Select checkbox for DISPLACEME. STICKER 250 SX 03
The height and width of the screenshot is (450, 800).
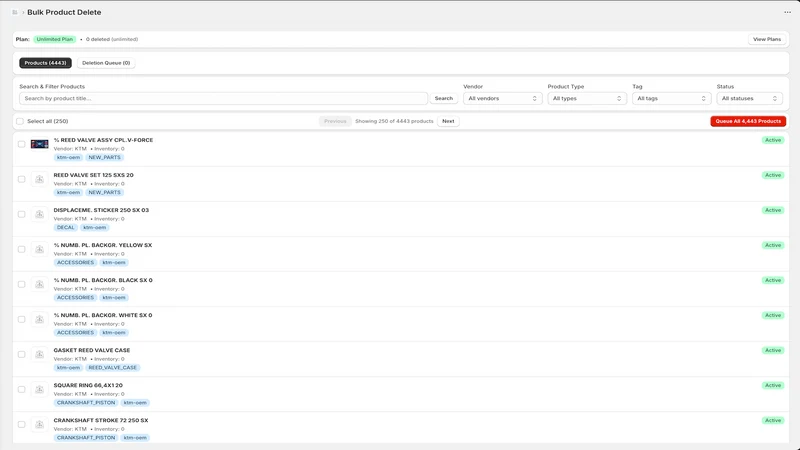click(x=21, y=214)
